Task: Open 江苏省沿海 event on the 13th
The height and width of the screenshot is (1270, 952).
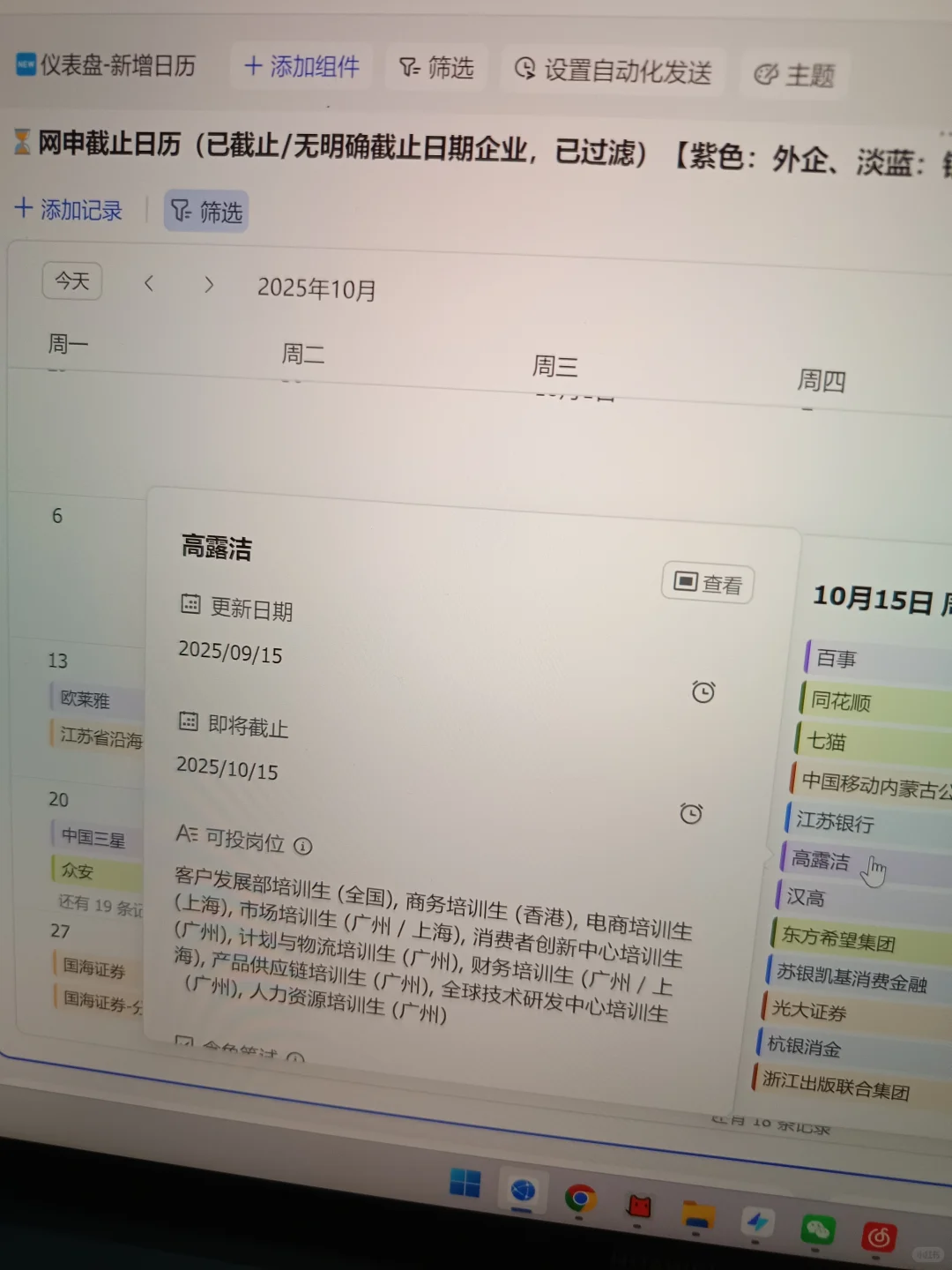Action: point(97,737)
